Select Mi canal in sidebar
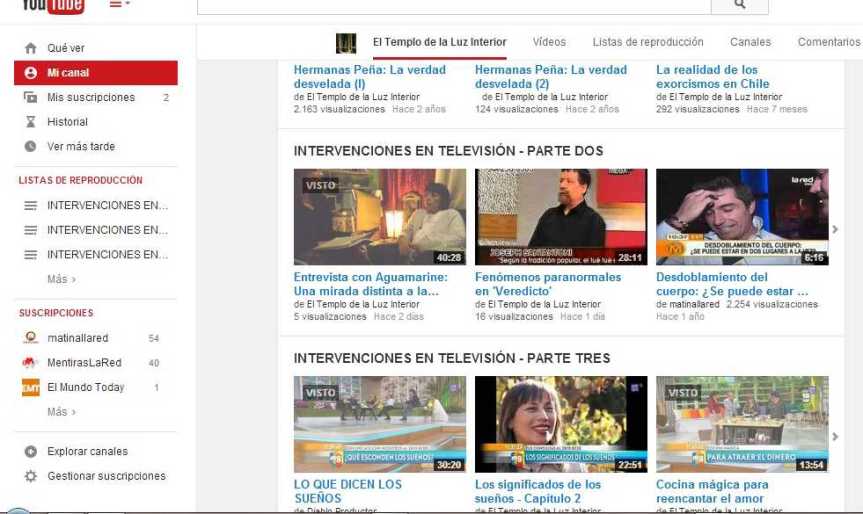Screen dimensions: 863x514 click(96, 73)
